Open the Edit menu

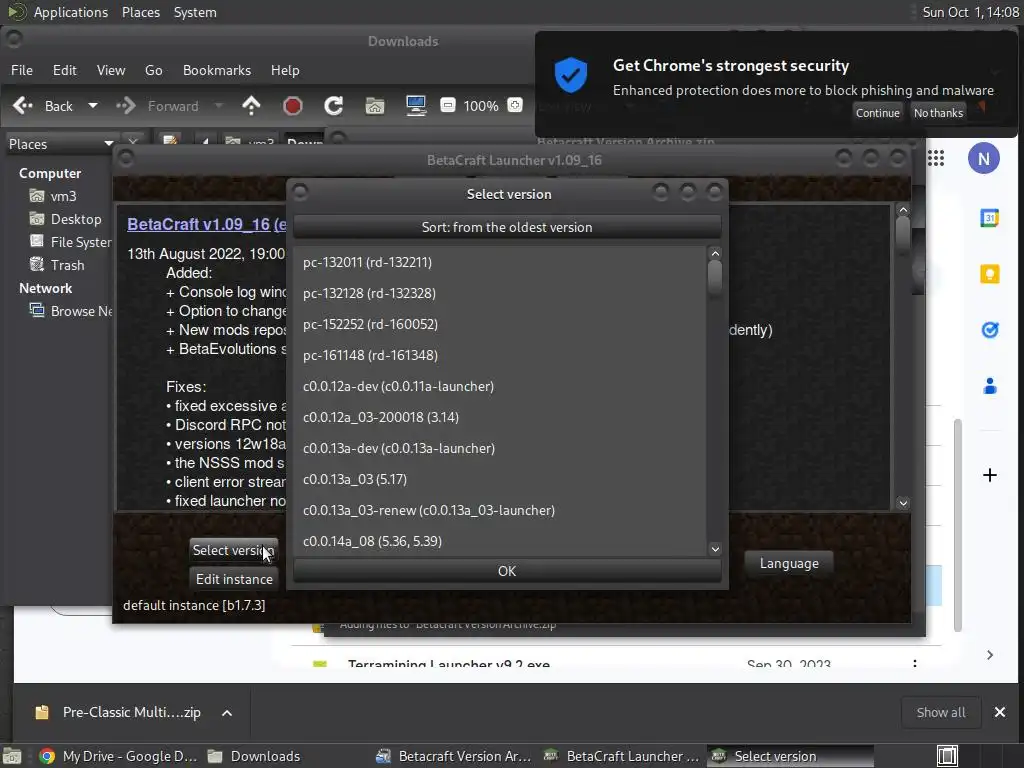pyautogui.click(x=64, y=70)
